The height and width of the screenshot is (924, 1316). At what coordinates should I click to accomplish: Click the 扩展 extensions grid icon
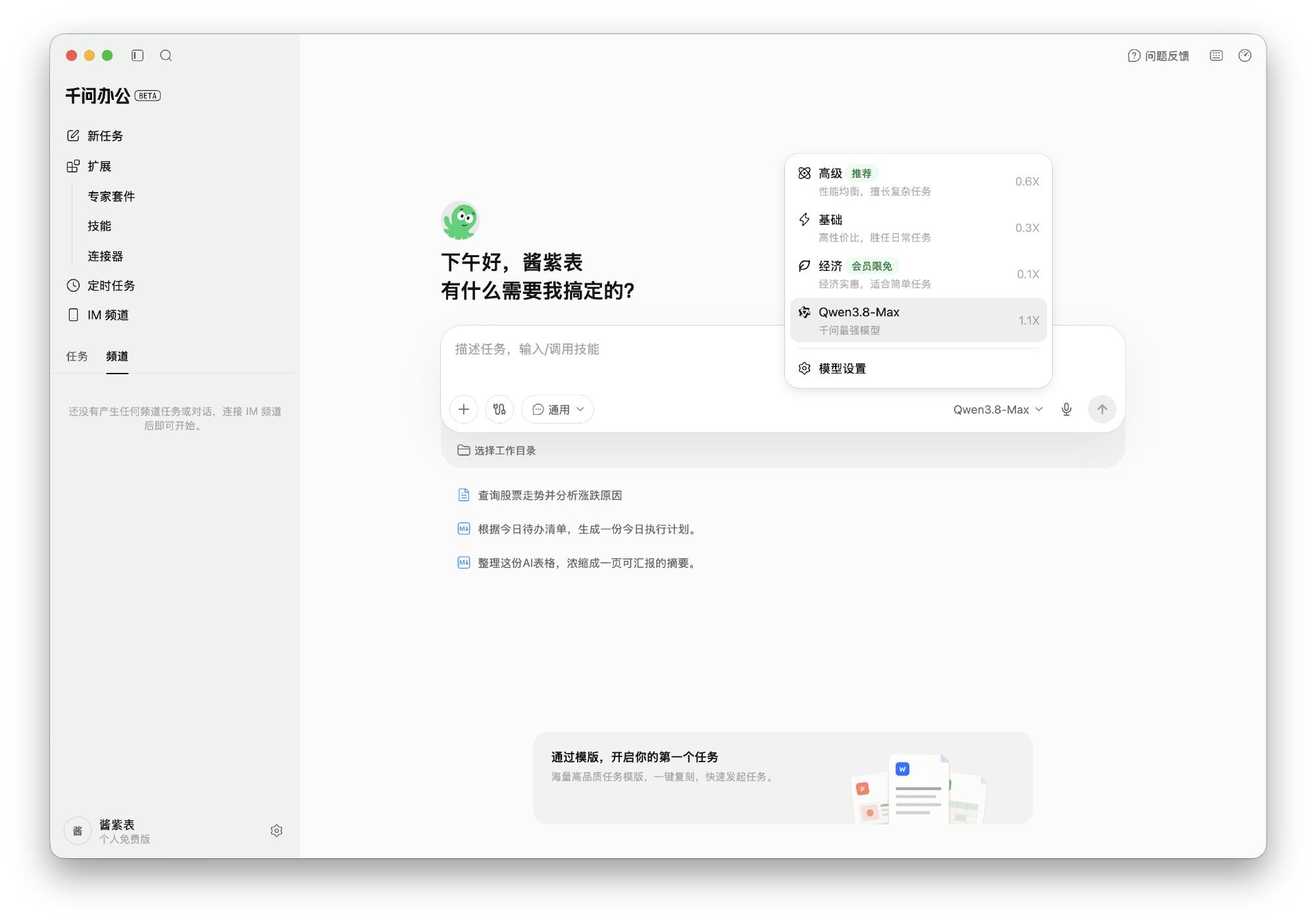pos(73,166)
